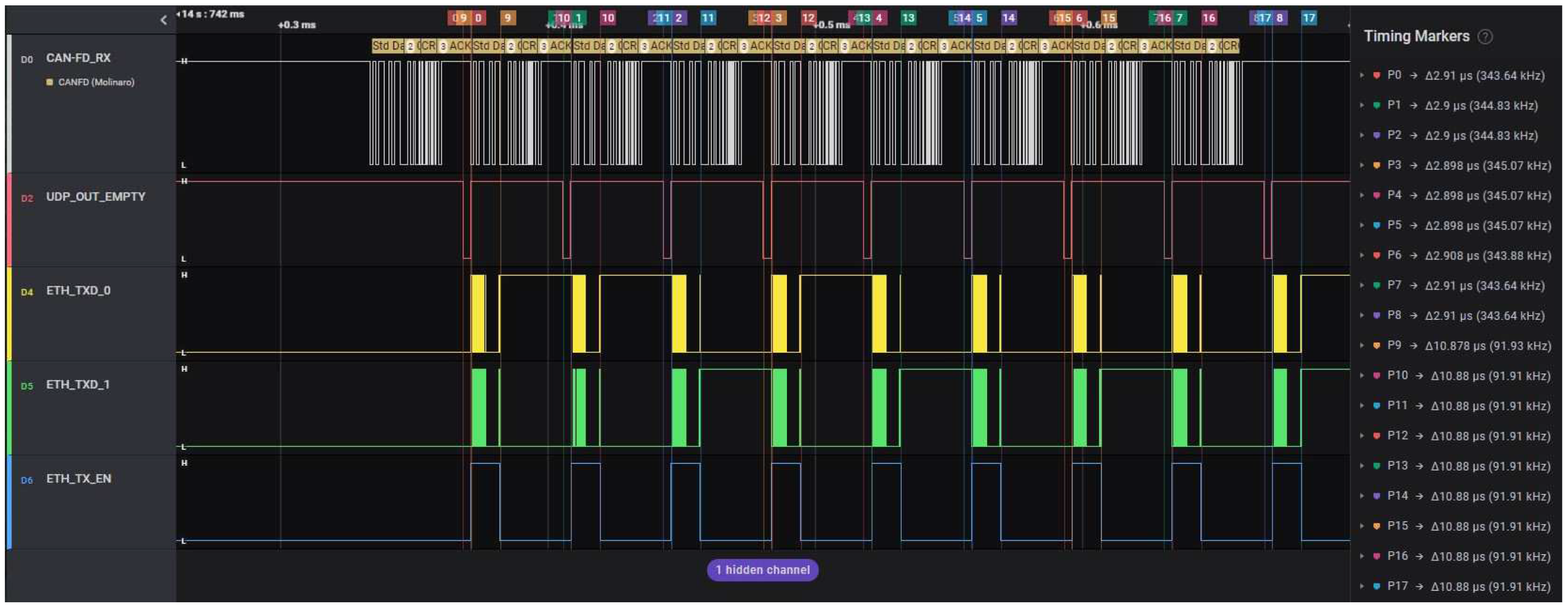Expand the P16 timing marker entry
This screenshot has width=1568, height=607.
click(x=1362, y=556)
